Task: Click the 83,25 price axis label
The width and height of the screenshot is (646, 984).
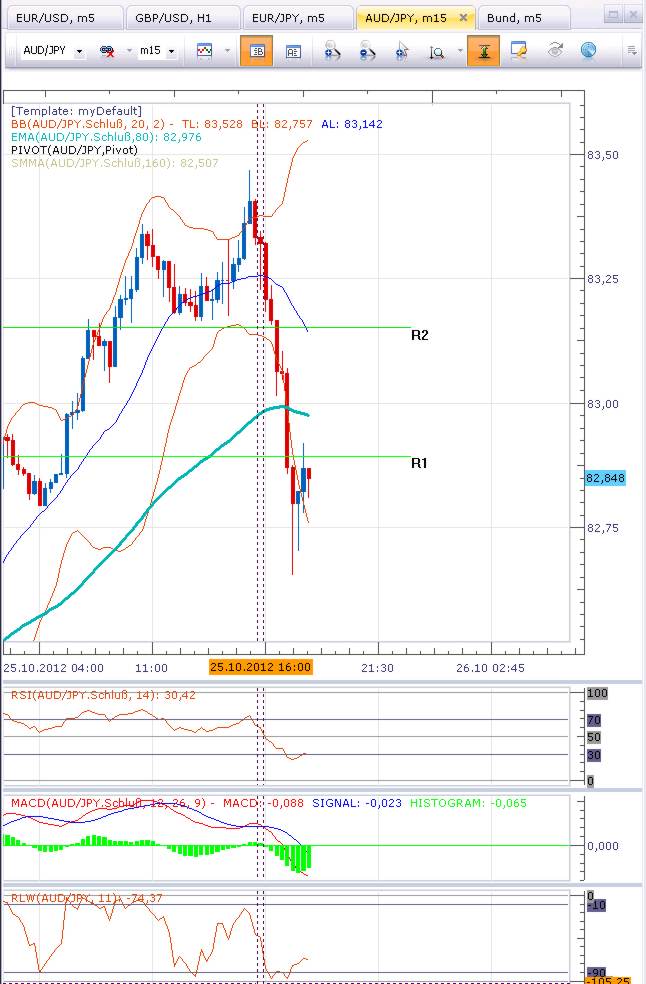Action: coord(603,279)
